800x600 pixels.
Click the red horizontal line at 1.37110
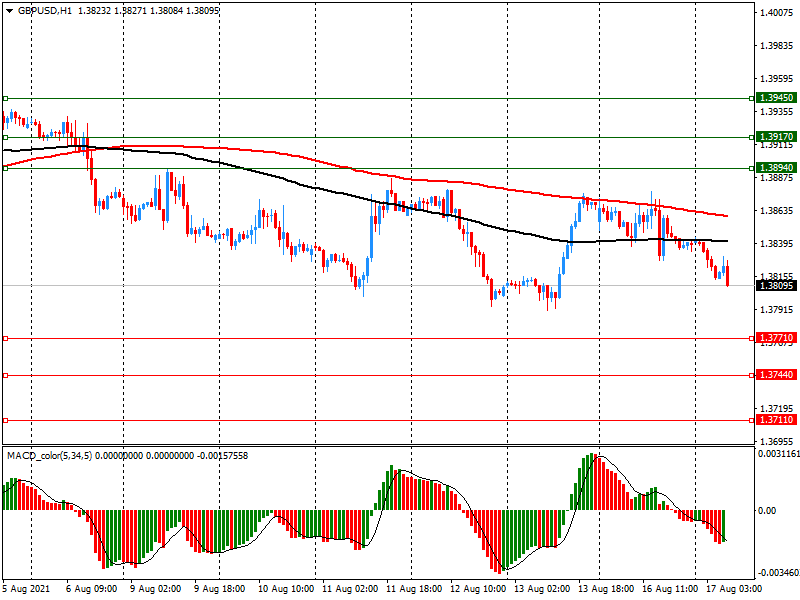coord(378,420)
